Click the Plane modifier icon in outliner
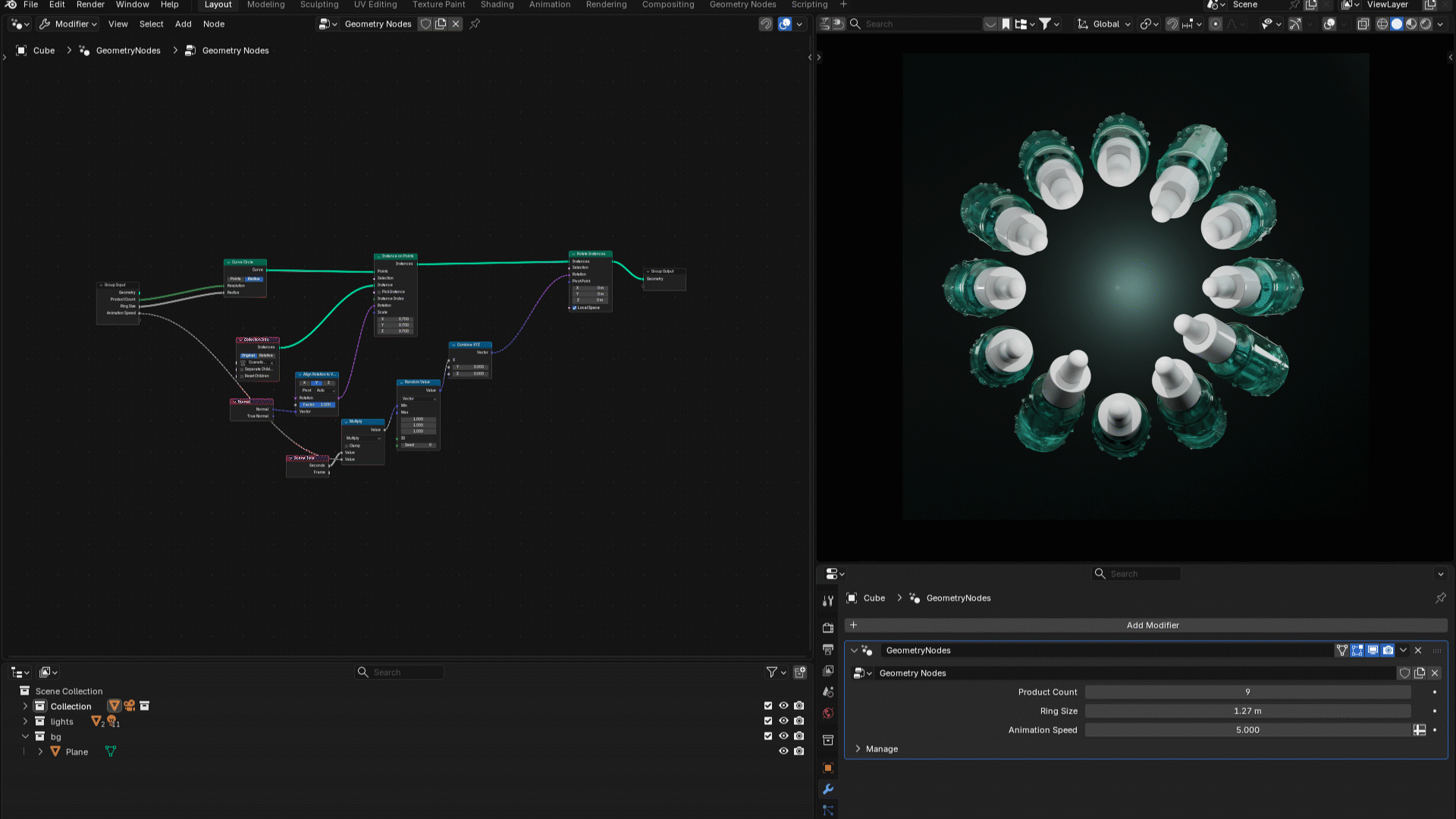The image size is (1456, 819). pos(111,752)
